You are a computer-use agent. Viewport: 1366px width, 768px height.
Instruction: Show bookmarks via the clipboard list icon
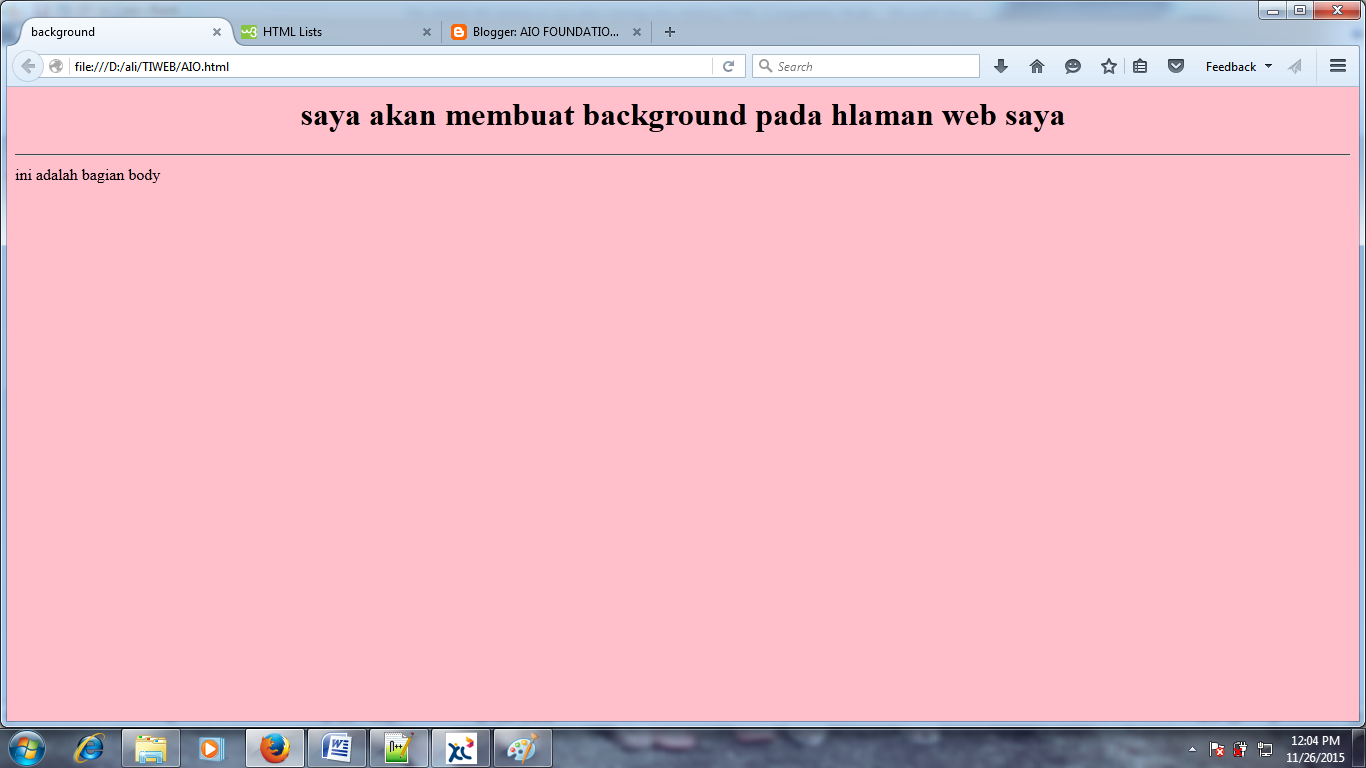[1141, 66]
